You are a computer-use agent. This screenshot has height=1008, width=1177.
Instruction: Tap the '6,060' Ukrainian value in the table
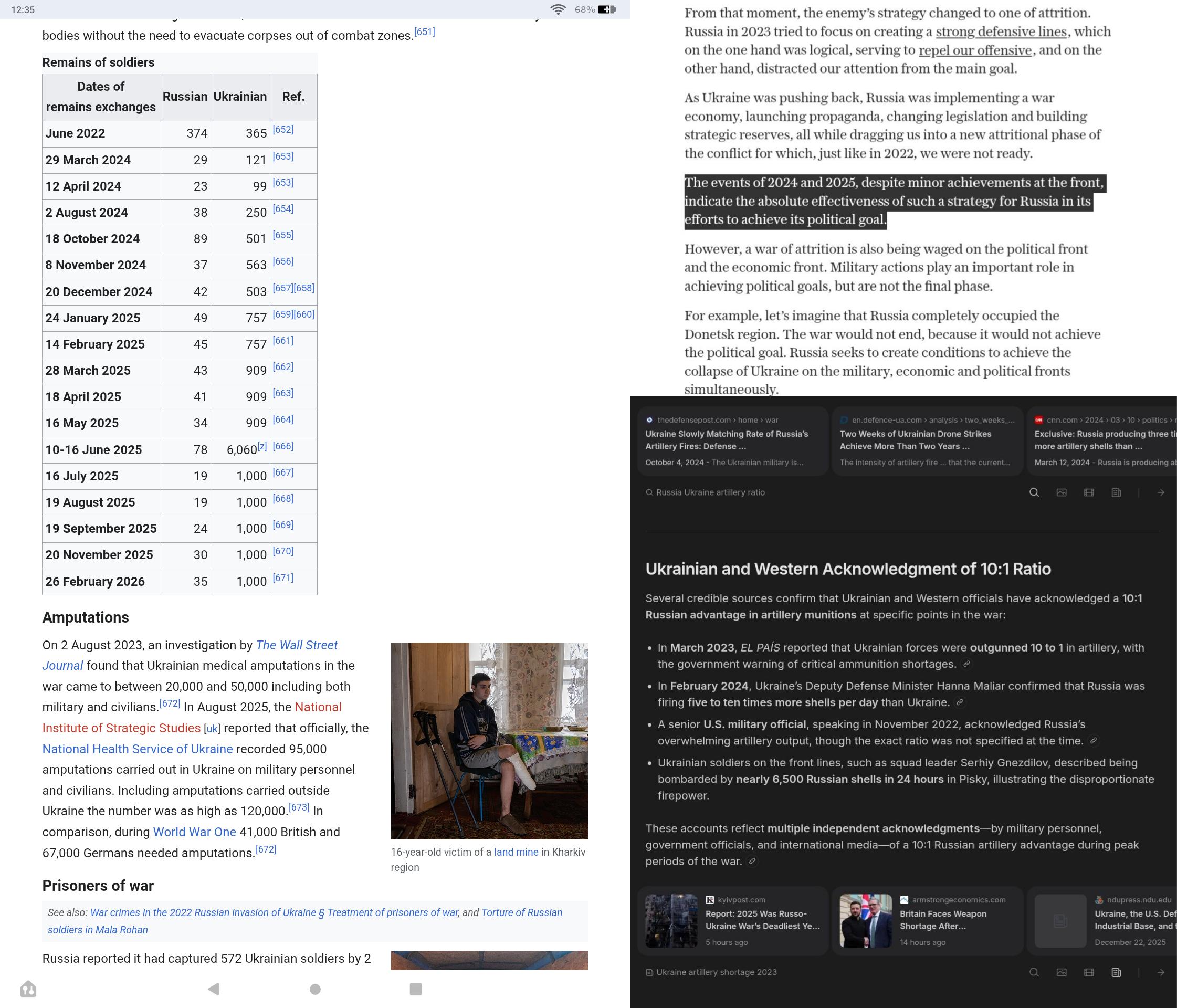pyautogui.click(x=242, y=450)
